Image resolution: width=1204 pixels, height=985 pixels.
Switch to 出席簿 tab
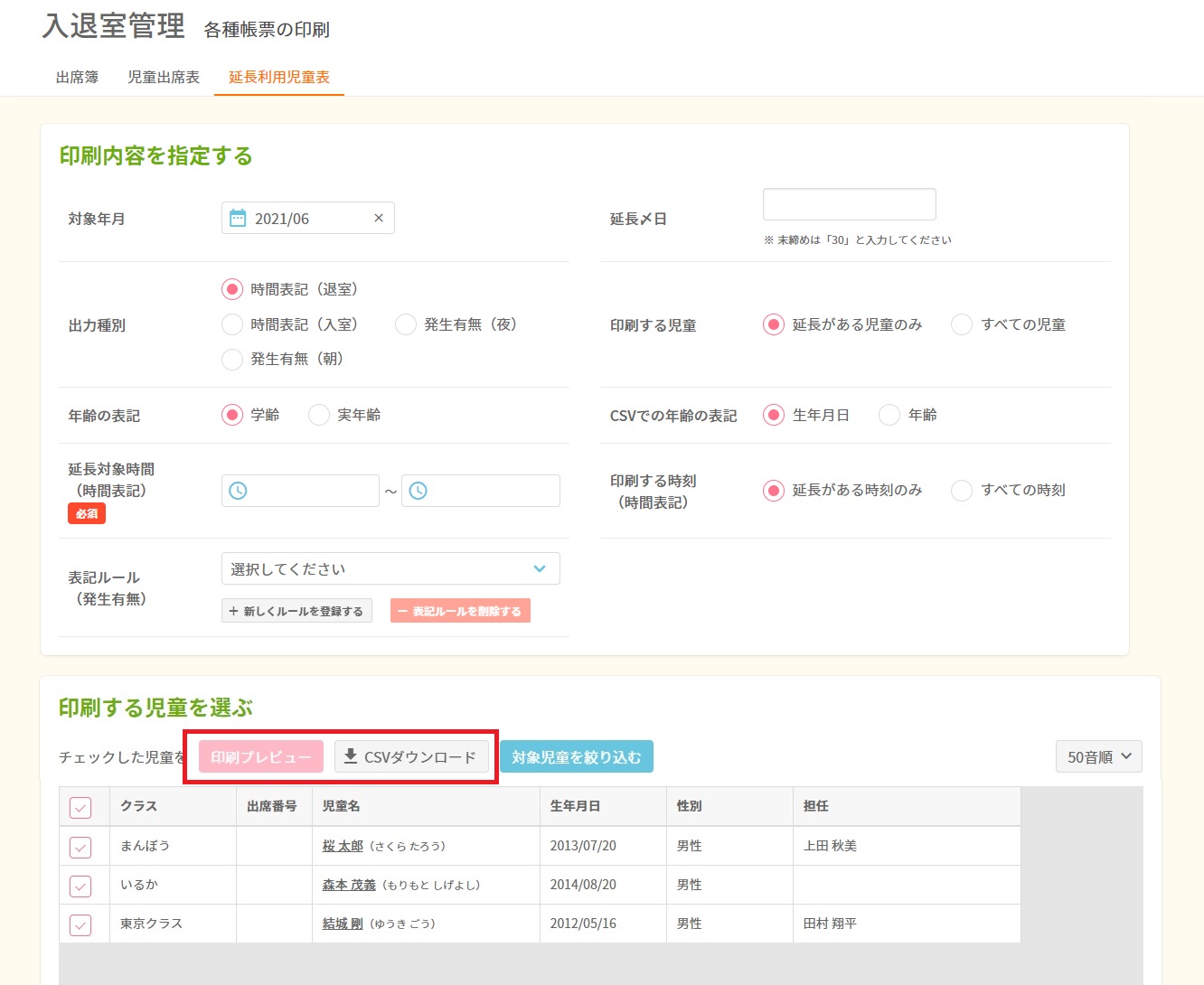coord(77,77)
